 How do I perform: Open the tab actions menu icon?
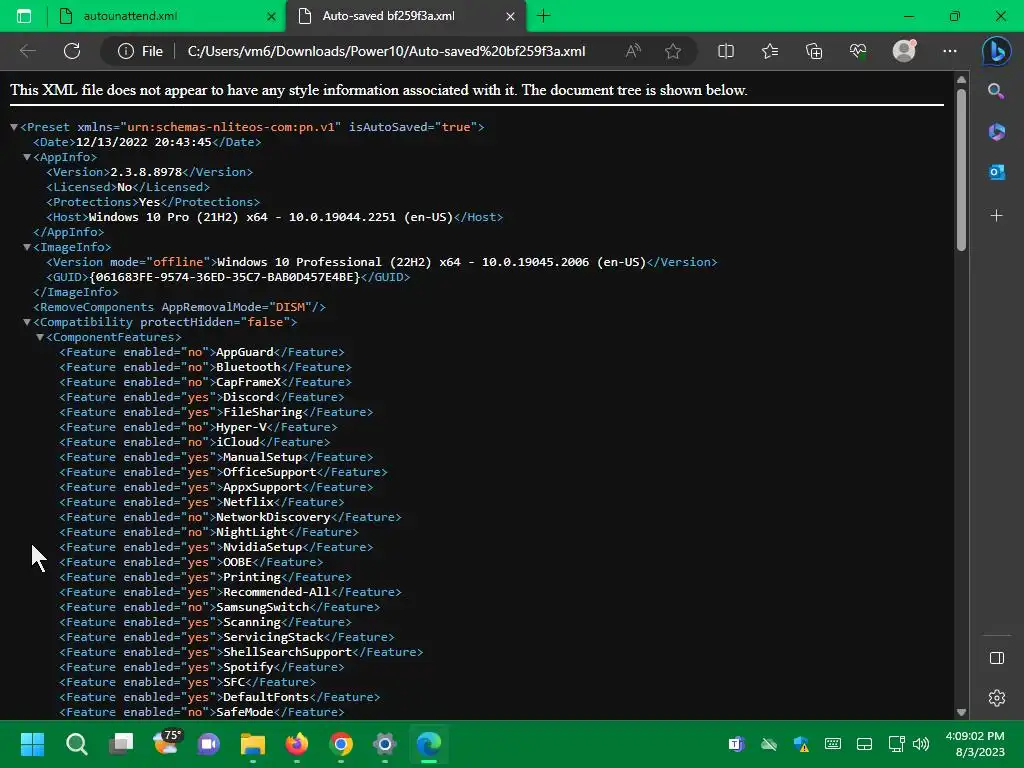pos(24,16)
